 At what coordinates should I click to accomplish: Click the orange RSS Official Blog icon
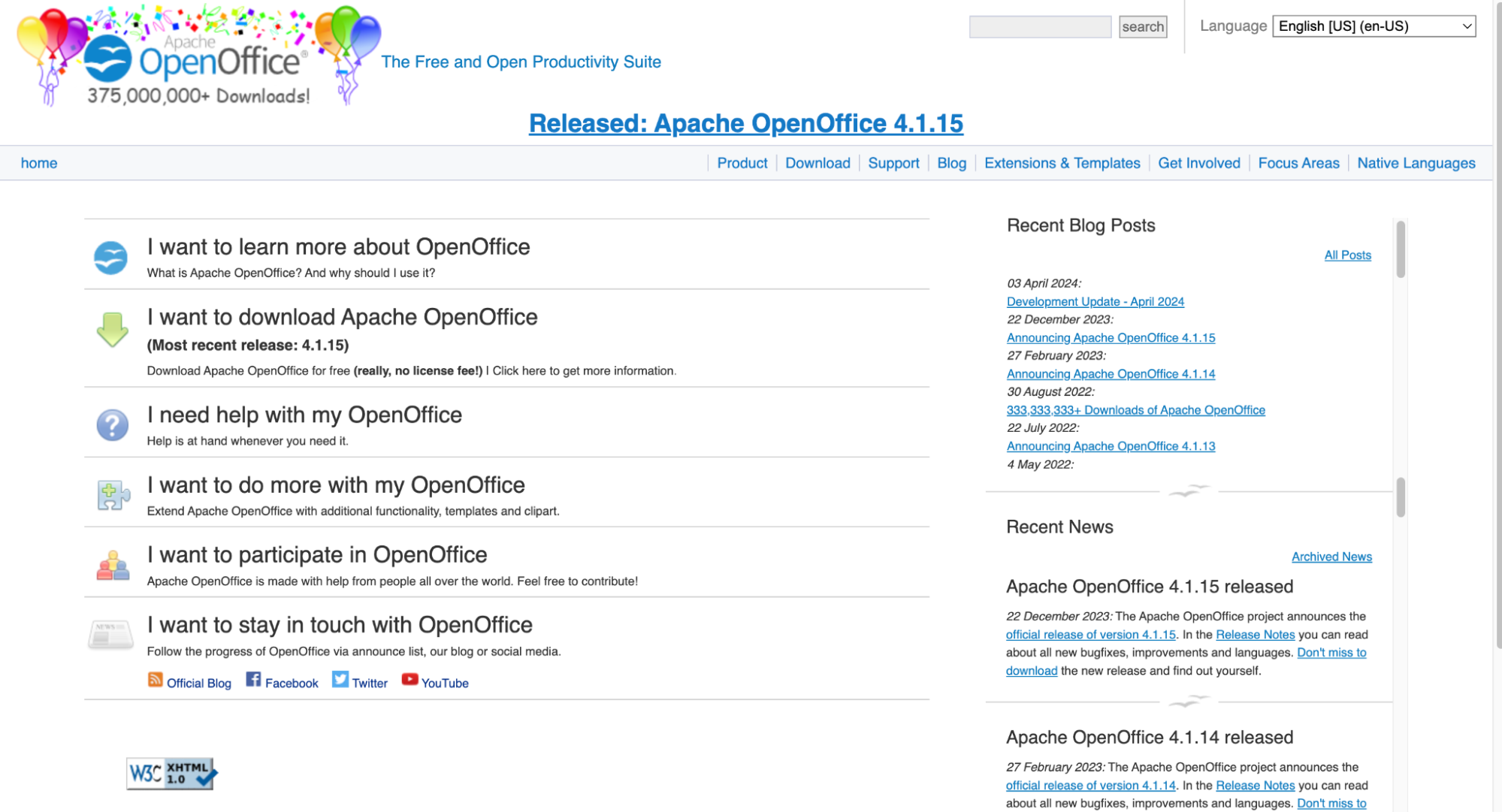coord(155,679)
